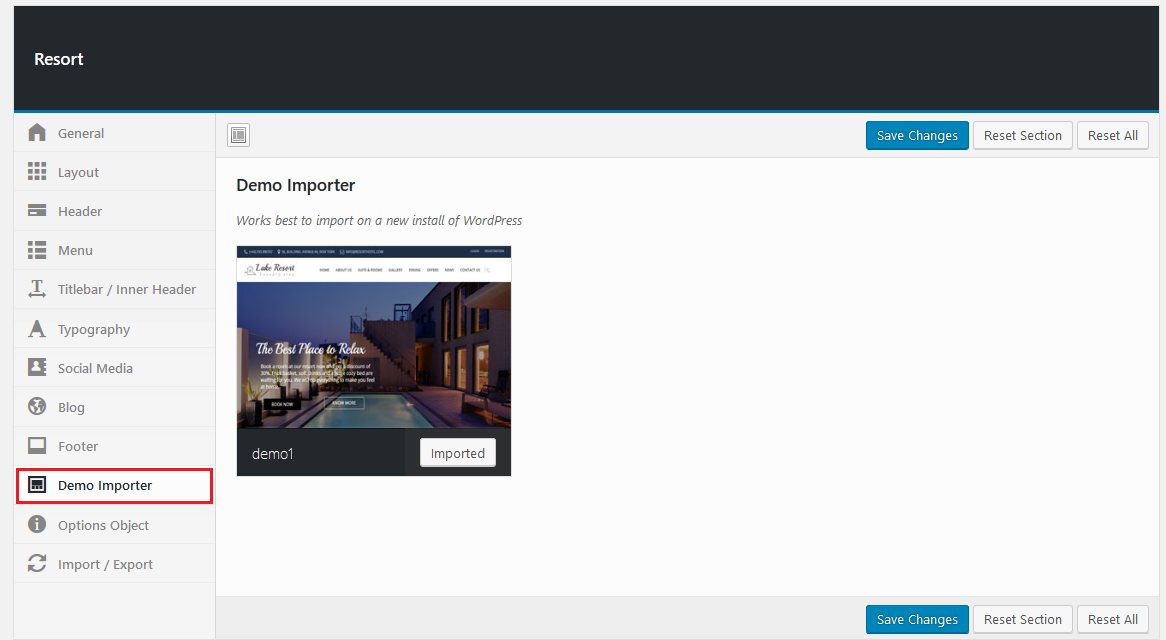This screenshot has height=640, width=1166.
Task: Go to Import / Export section
Action: pyautogui.click(x=105, y=564)
